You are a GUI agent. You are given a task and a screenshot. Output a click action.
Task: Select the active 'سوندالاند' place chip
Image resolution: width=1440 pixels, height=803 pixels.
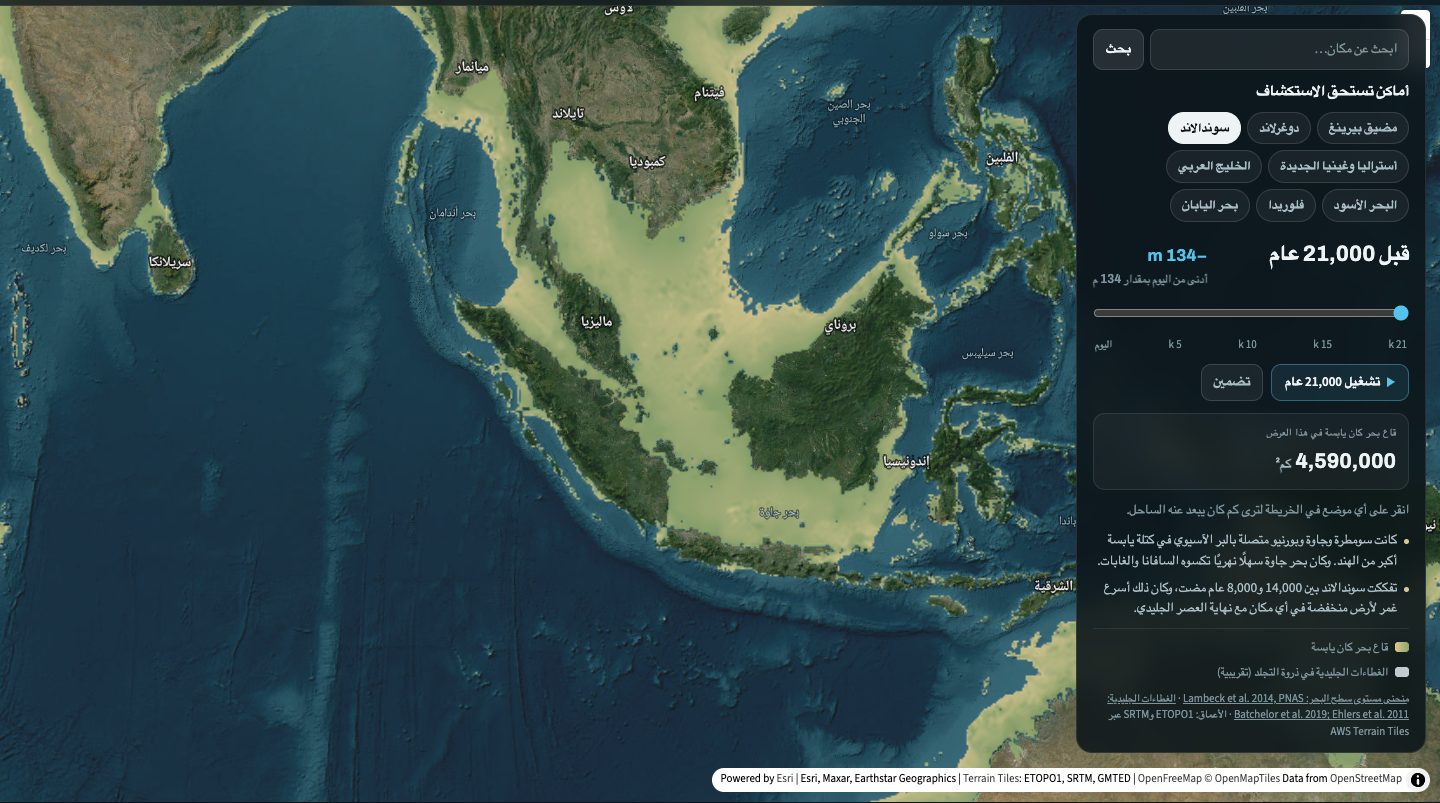pos(1204,128)
